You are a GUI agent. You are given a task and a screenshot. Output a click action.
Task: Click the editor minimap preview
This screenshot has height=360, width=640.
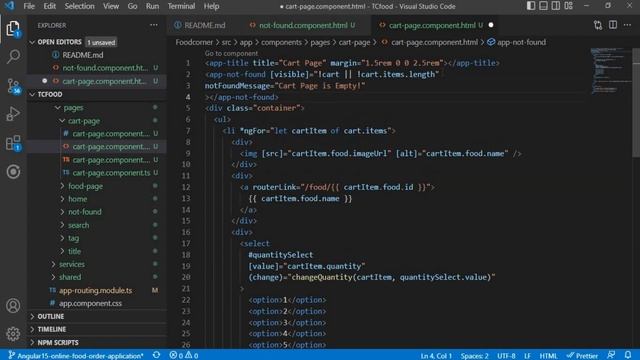click(610, 71)
